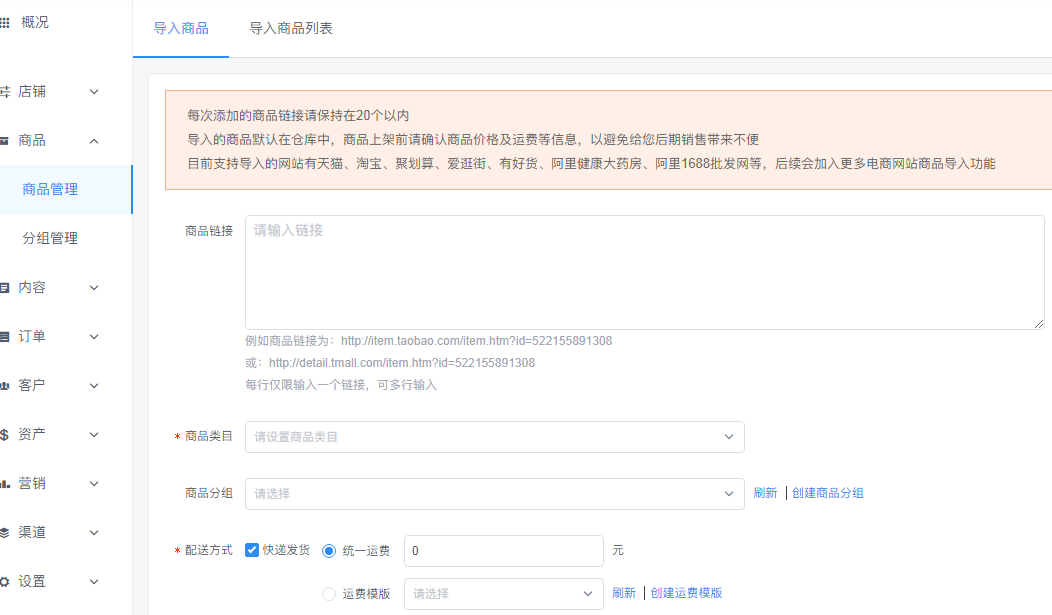Click the 配送方式 field label
This screenshot has width=1052, height=615.
[209, 550]
